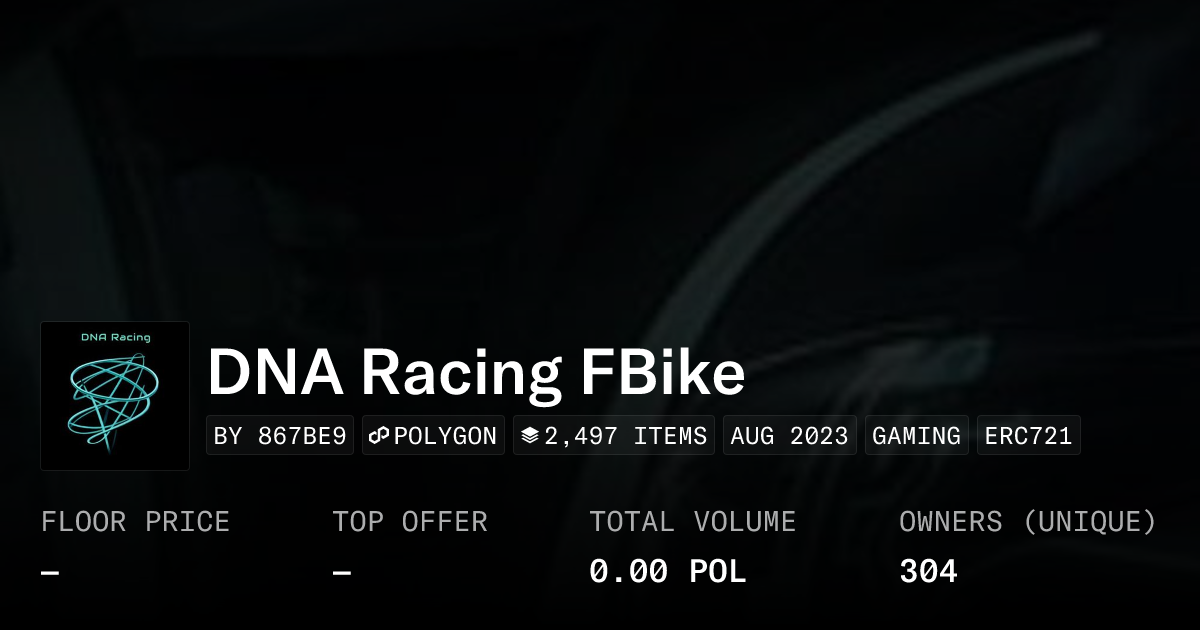Image resolution: width=1200 pixels, height=630 pixels.
Task: Click the AUG 2023 creation date badge
Action: click(x=789, y=436)
